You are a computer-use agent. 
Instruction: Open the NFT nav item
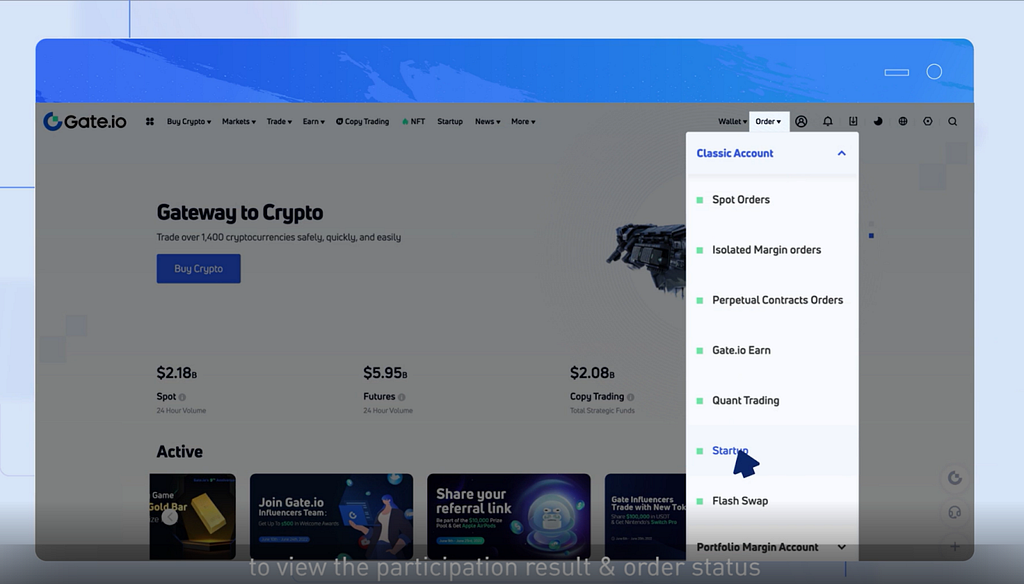point(413,122)
